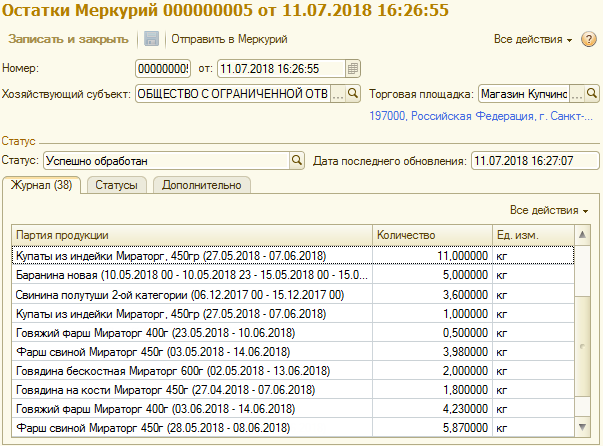
Task: Click Отправить в Меркурий button
Action: (229, 39)
